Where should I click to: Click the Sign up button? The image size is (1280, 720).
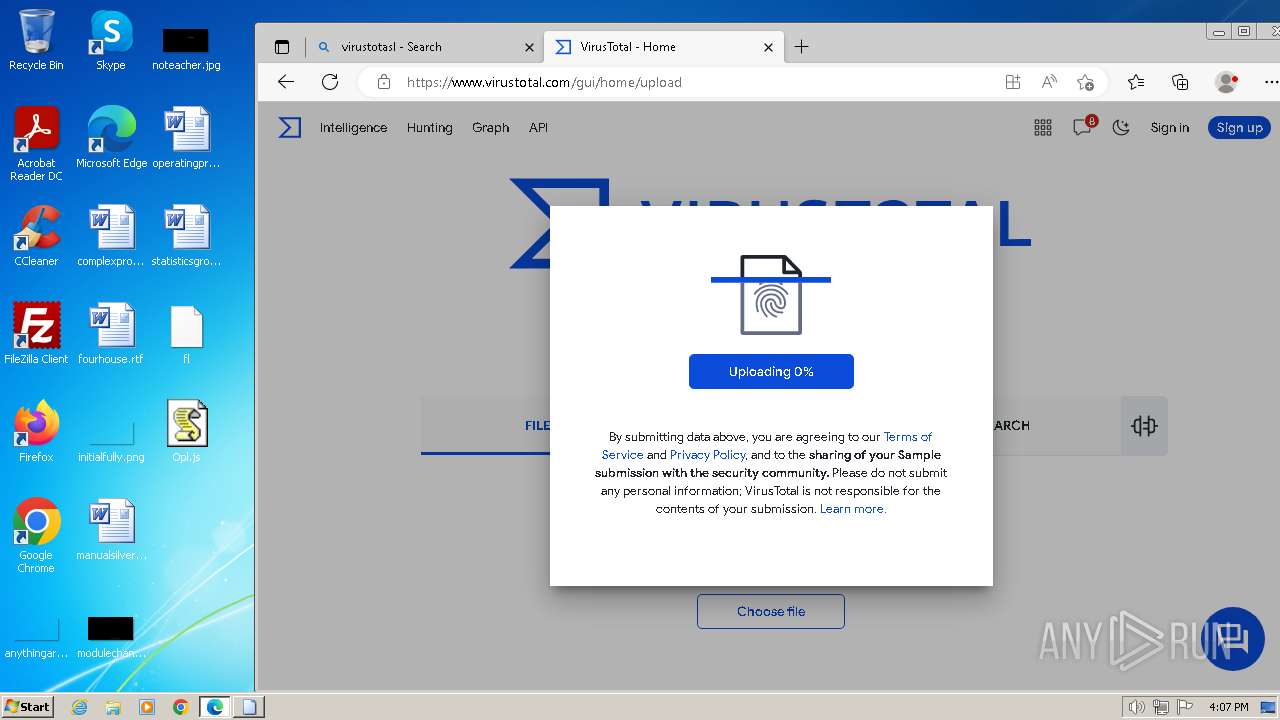point(1239,127)
